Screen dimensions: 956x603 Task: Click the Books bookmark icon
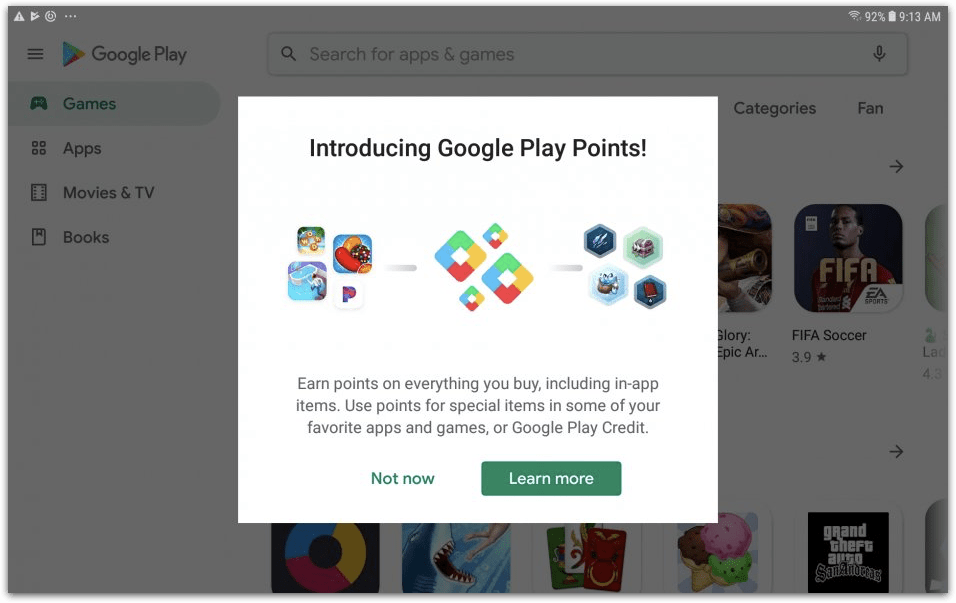click(39, 237)
